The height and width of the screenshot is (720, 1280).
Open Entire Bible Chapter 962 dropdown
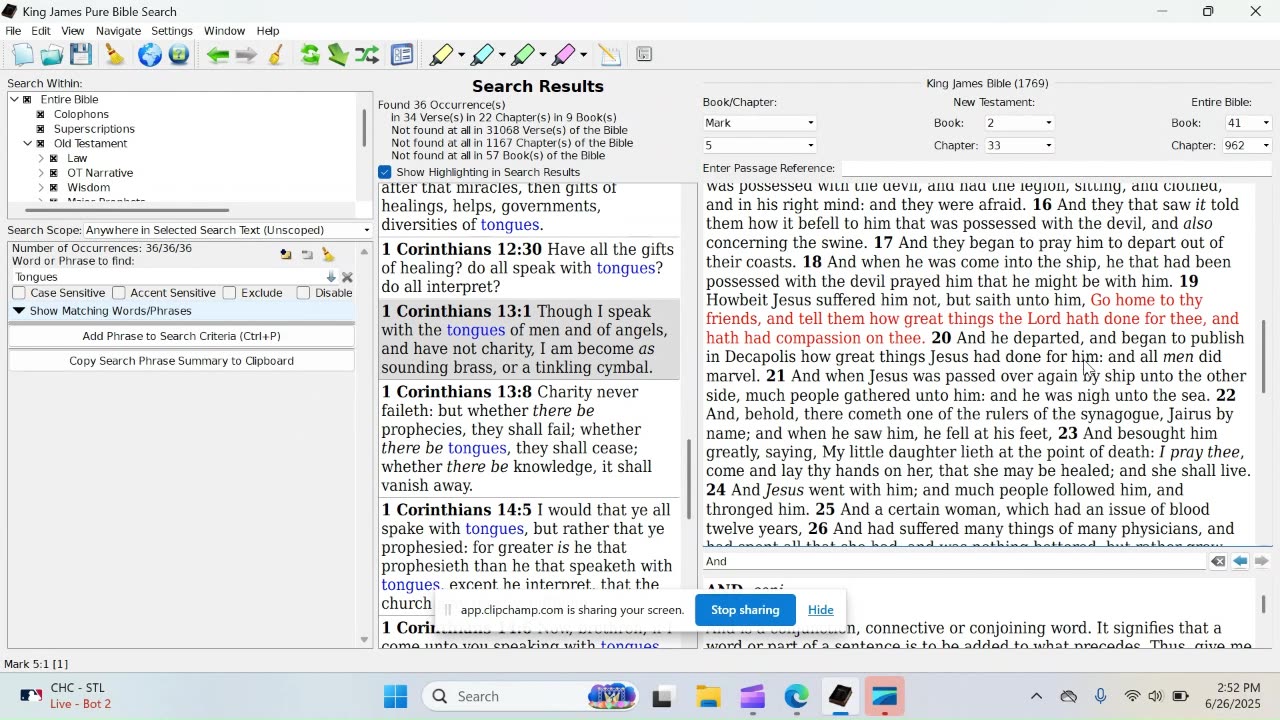(1247, 146)
